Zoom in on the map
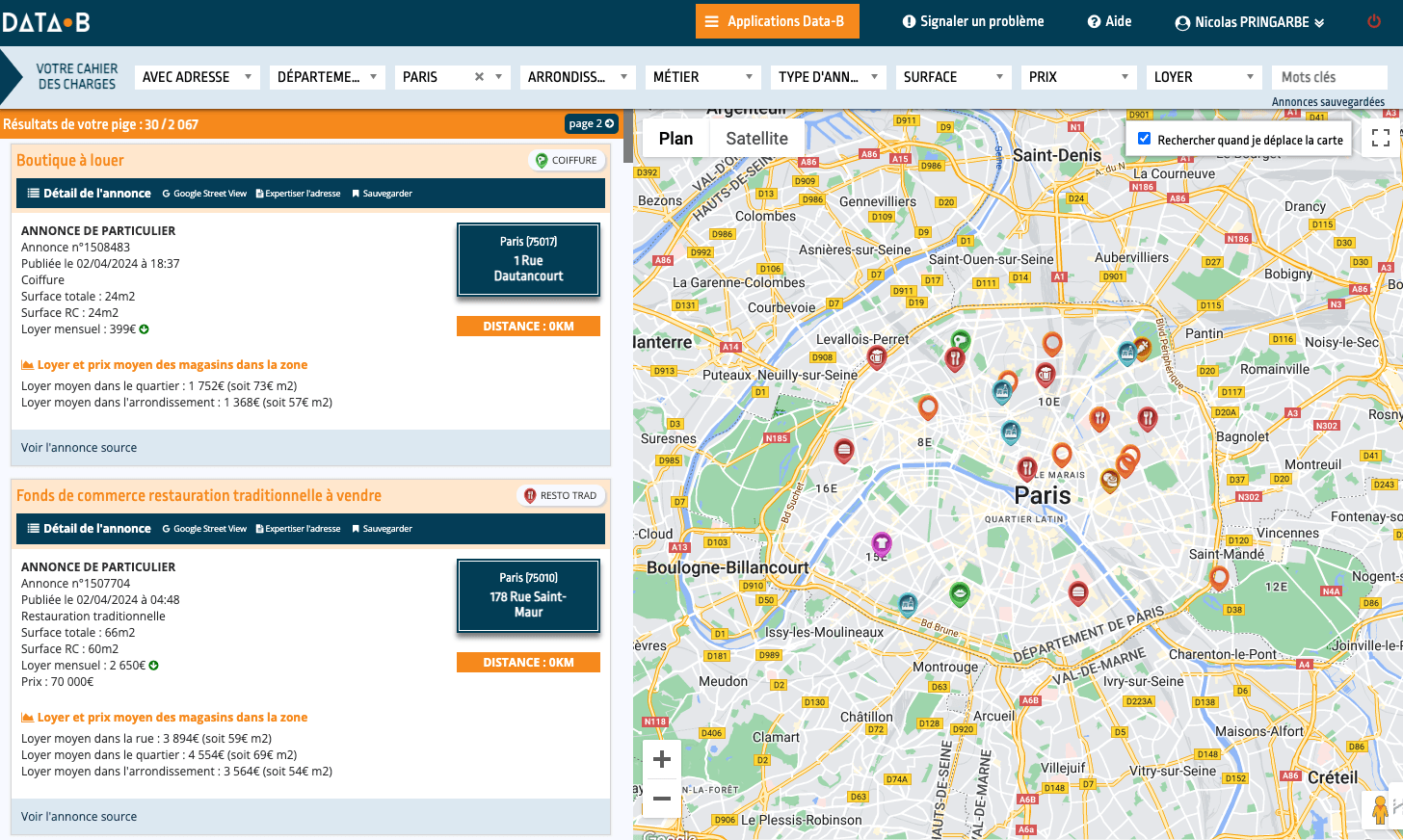 (662, 759)
